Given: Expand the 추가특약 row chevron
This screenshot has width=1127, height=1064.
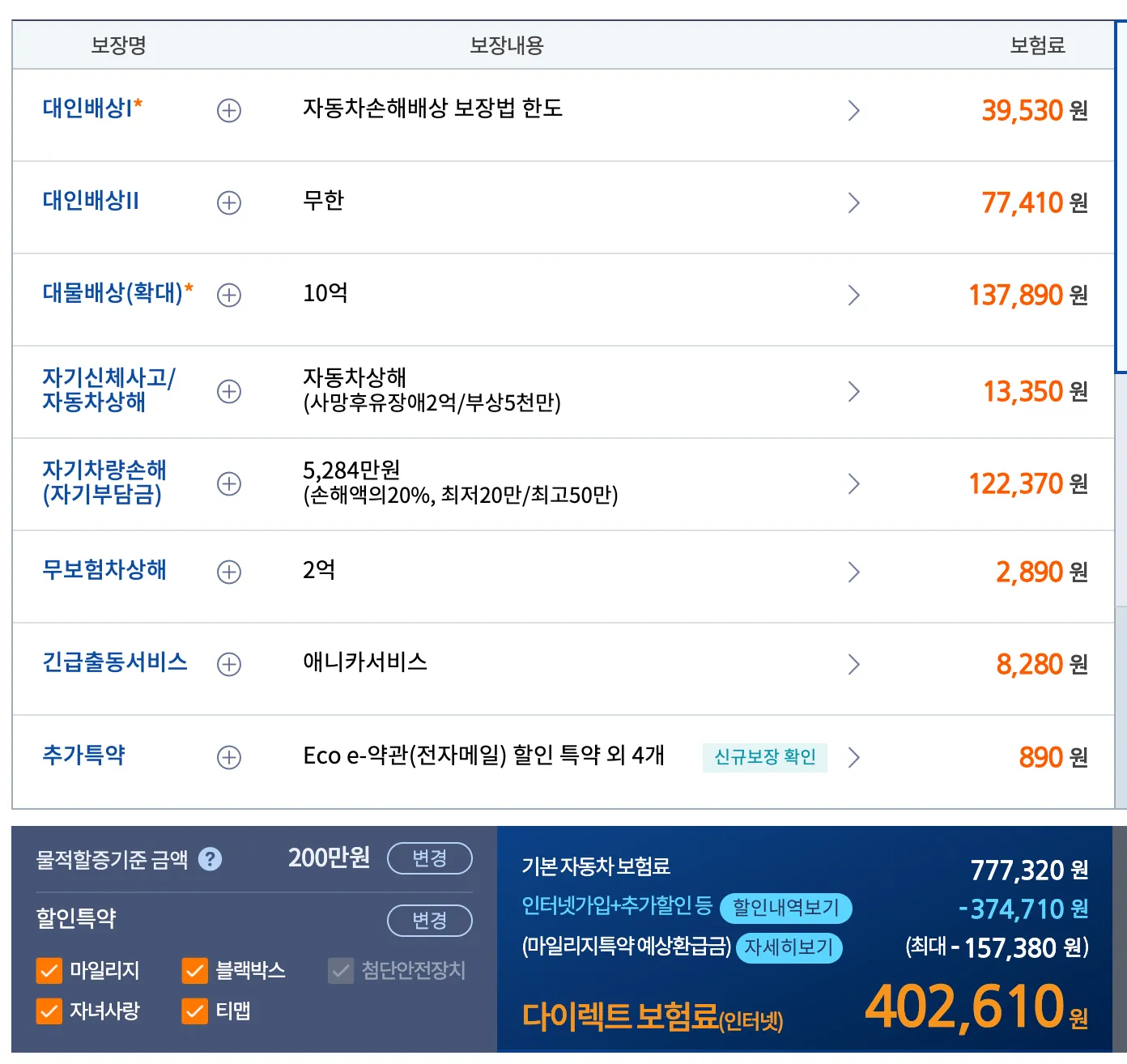Looking at the screenshot, I should coord(854,757).
